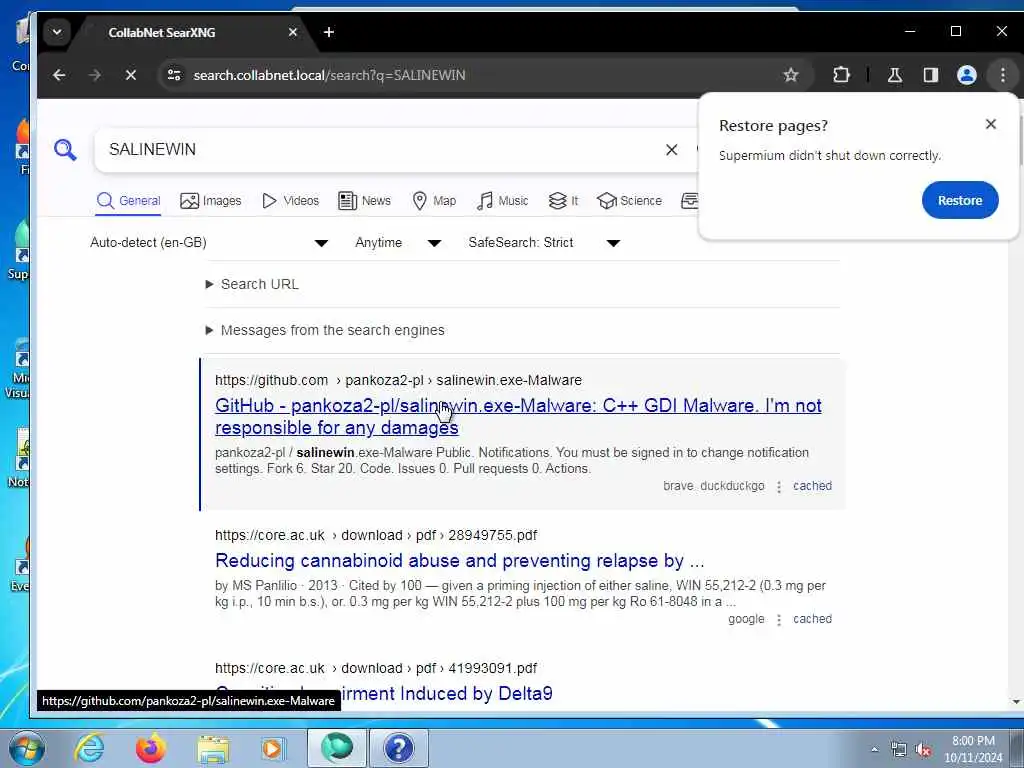This screenshot has height=768, width=1024.
Task: Open Delta9 impairment result link
Action: coord(383,694)
